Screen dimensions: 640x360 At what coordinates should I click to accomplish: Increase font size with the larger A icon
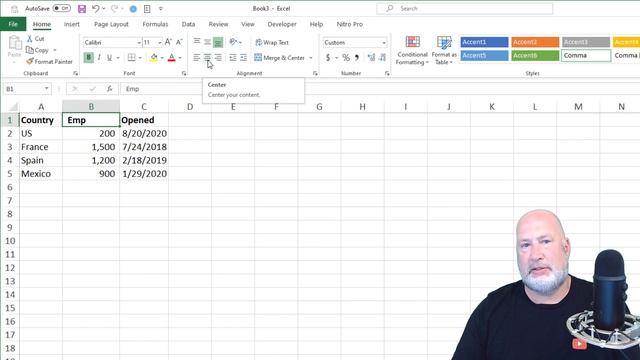168,42
